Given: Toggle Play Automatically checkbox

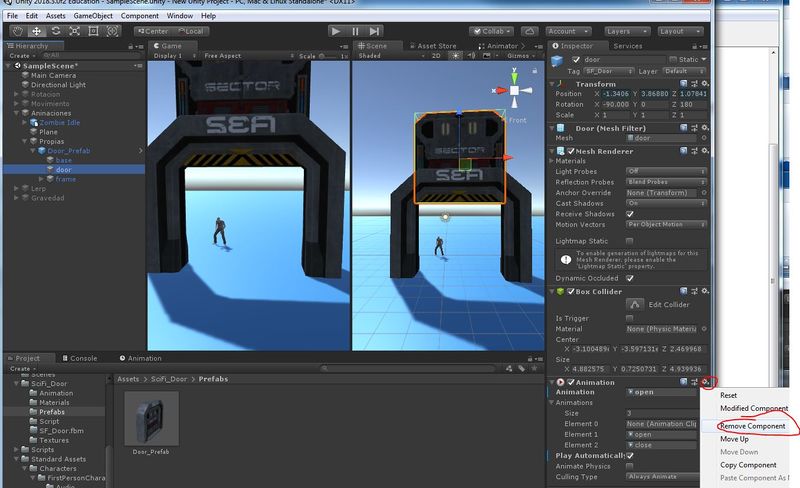Looking at the screenshot, I should (x=630, y=455).
